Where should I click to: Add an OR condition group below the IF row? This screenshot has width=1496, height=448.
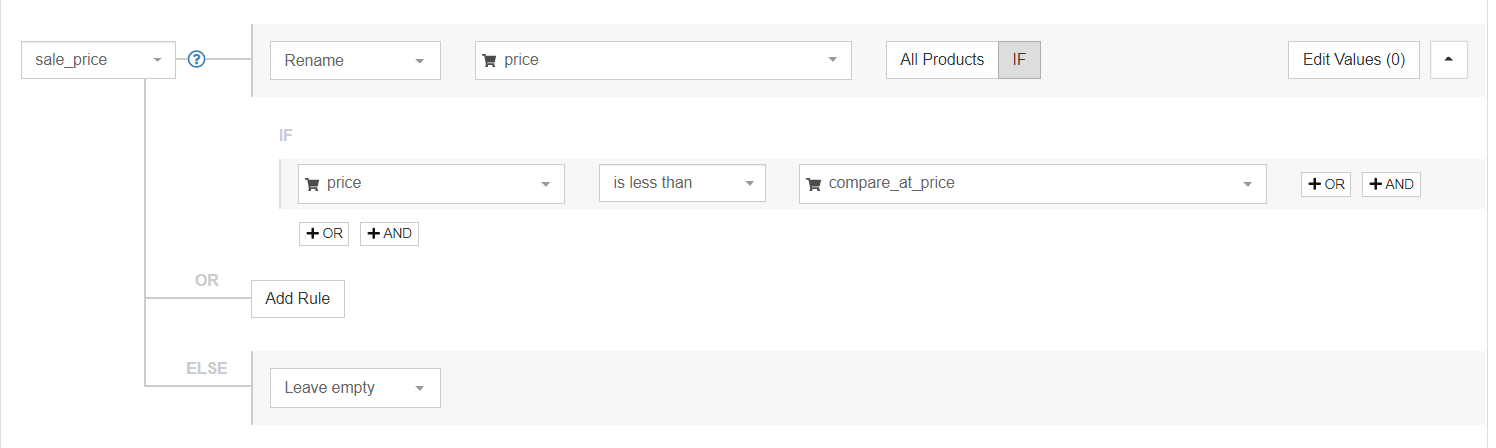pos(324,234)
